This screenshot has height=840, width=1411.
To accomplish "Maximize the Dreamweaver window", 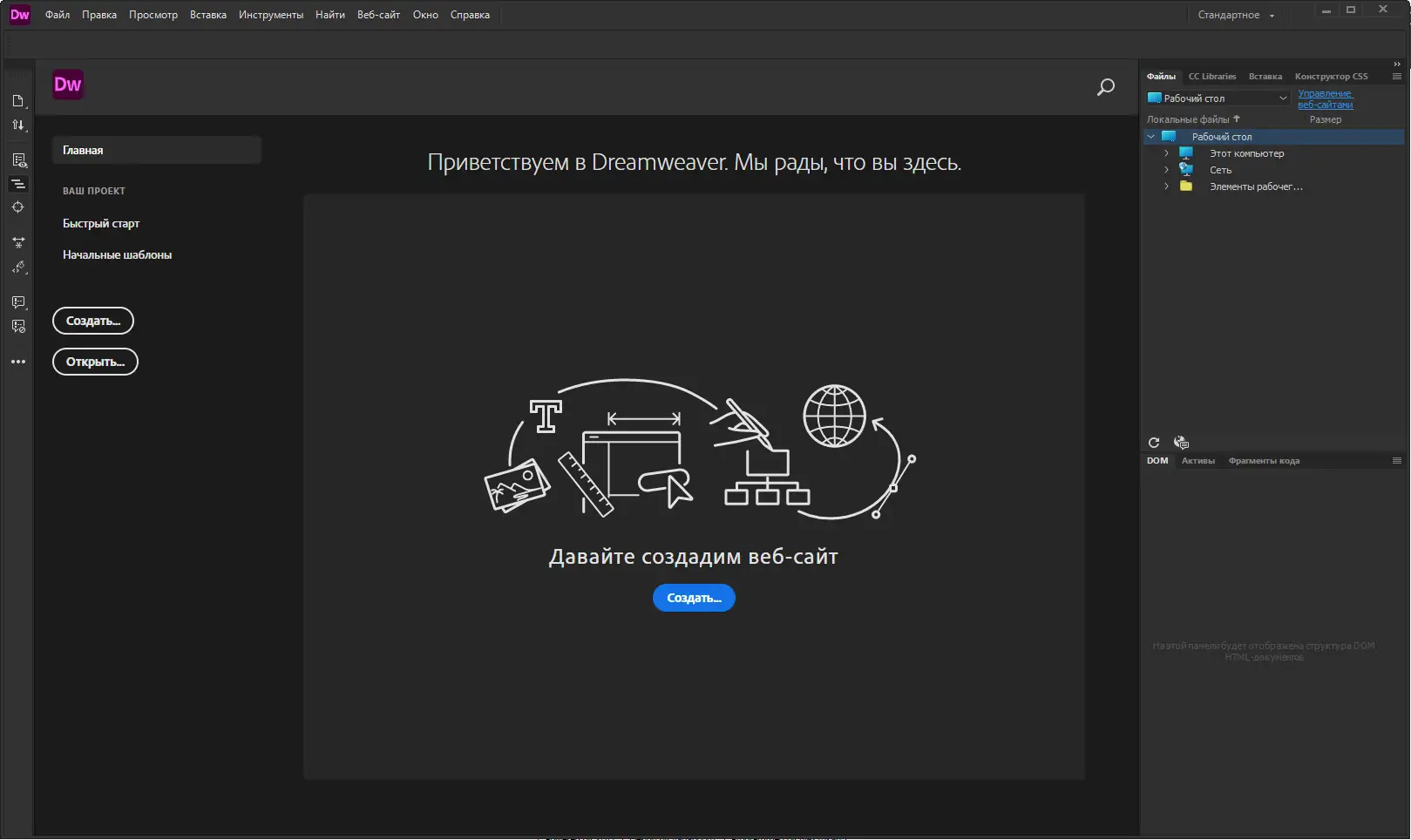I will click(x=1351, y=10).
